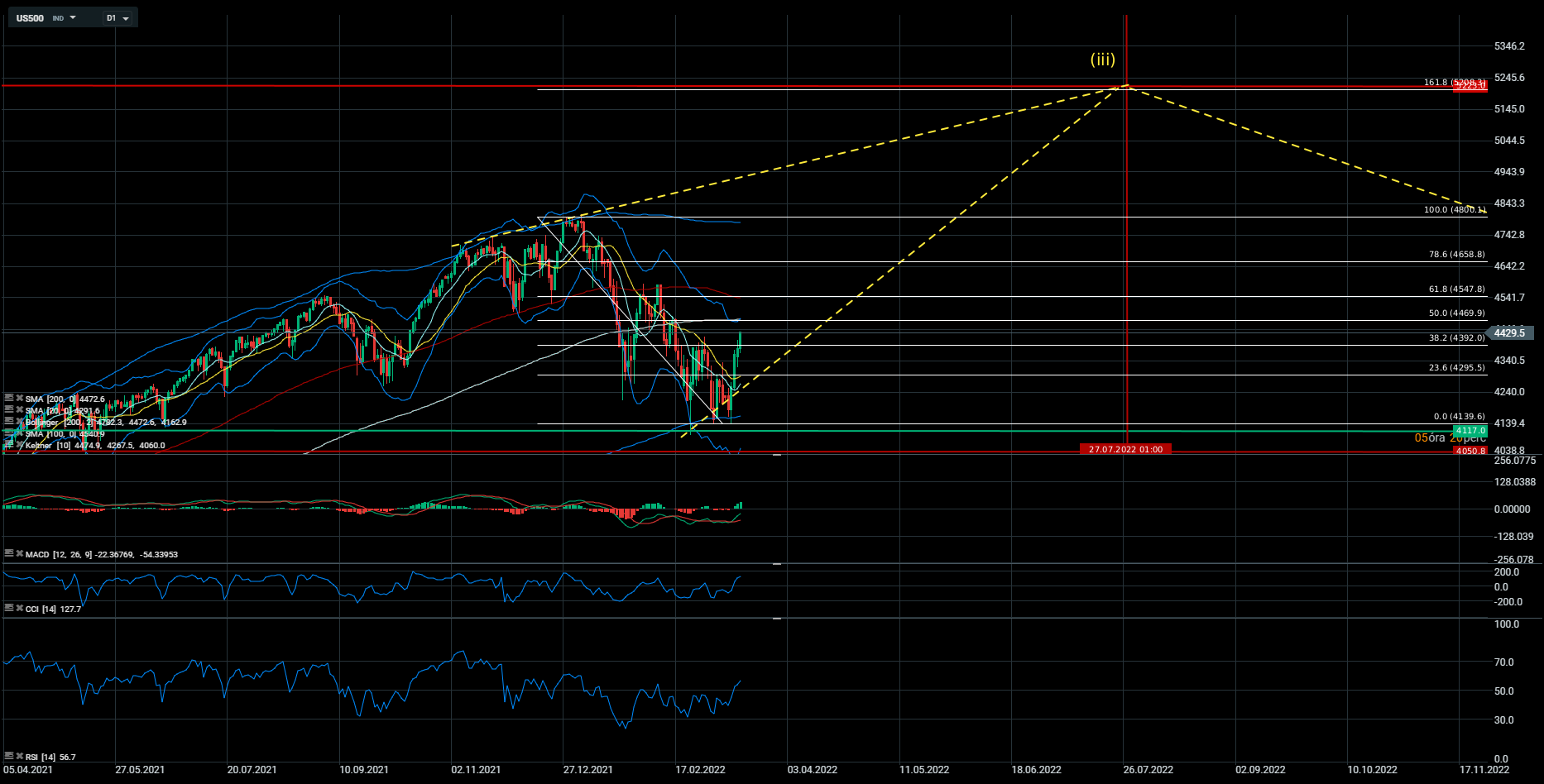The image size is (1544, 784).
Task: Select the green 4117.0 horizontal line label
Action: pos(1470,431)
